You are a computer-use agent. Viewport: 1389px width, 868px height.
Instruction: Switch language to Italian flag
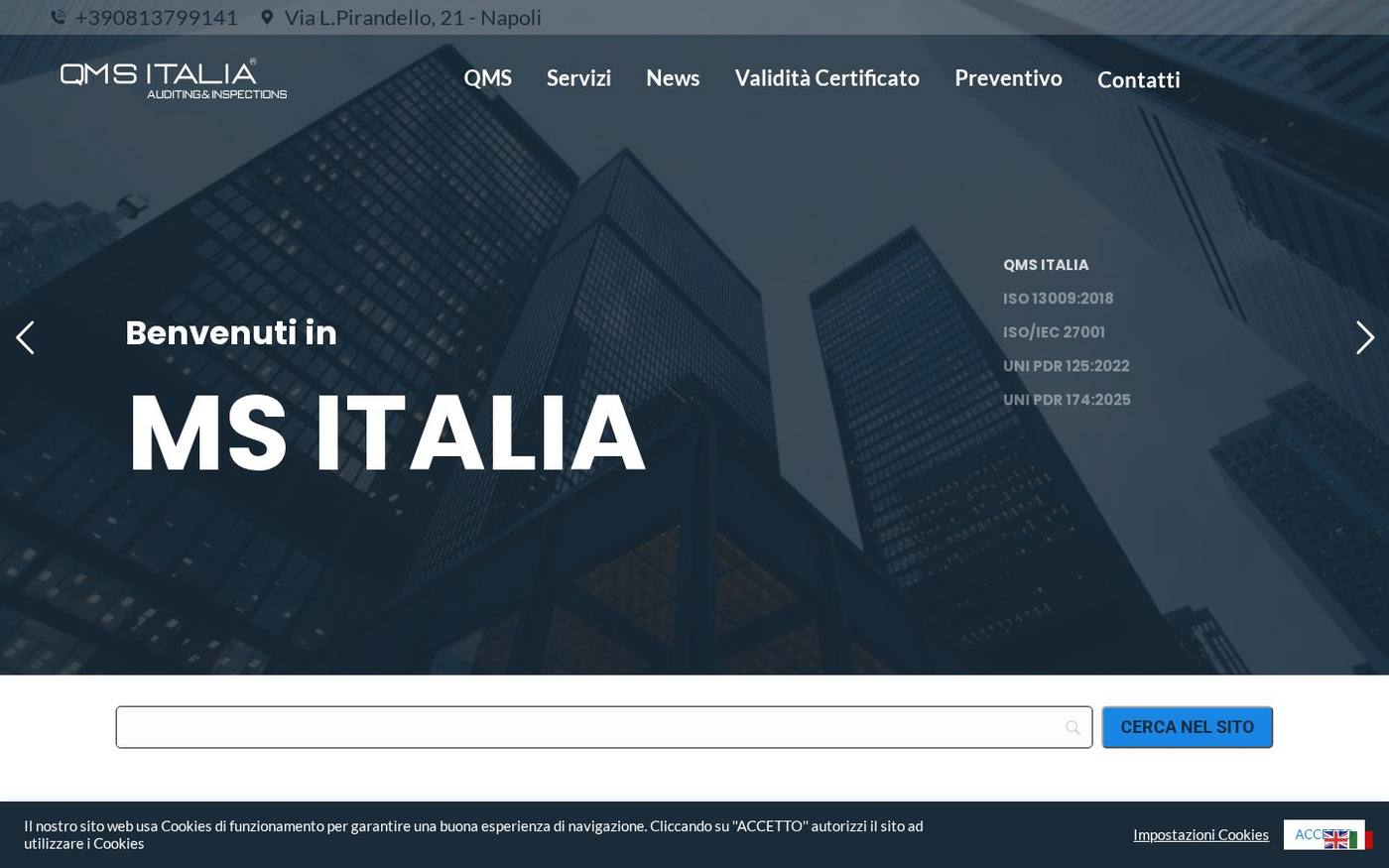coord(1361,839)
